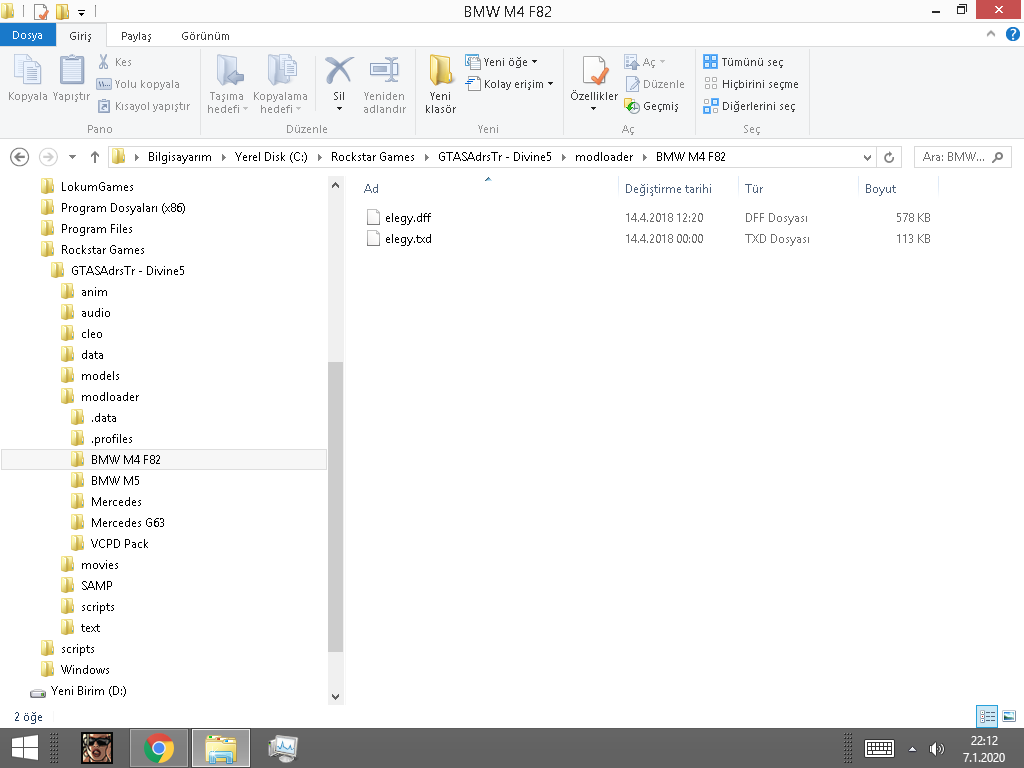Click the Kes scissors icon

[103, 62]
